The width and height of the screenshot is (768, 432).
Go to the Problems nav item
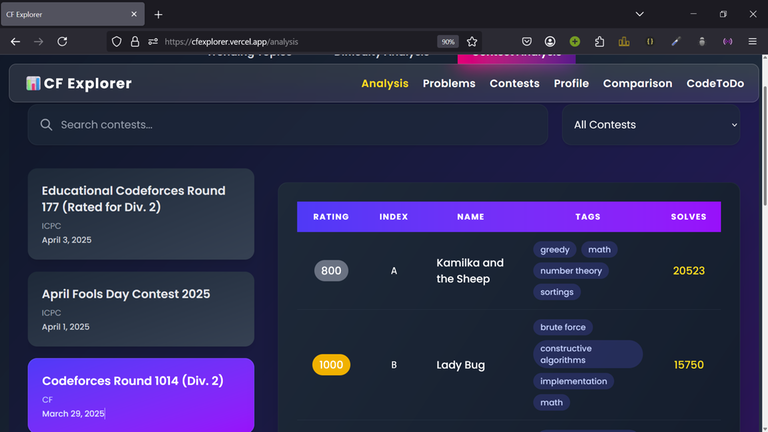click(x=449, y=84)
